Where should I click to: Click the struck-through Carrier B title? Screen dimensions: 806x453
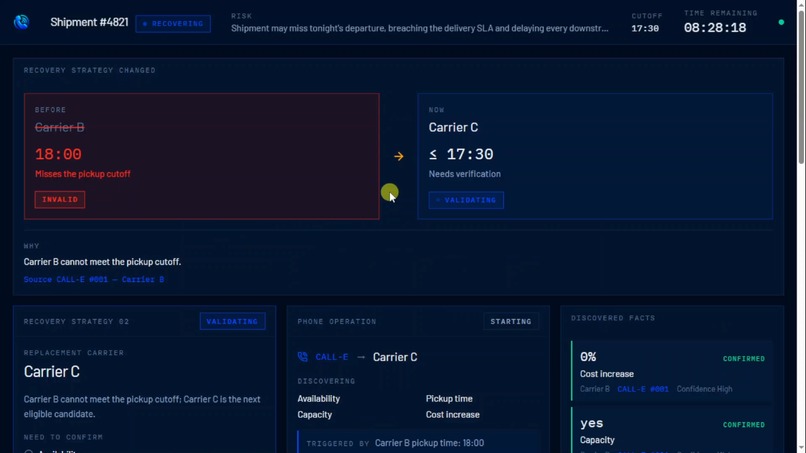(x=60, y=127)
